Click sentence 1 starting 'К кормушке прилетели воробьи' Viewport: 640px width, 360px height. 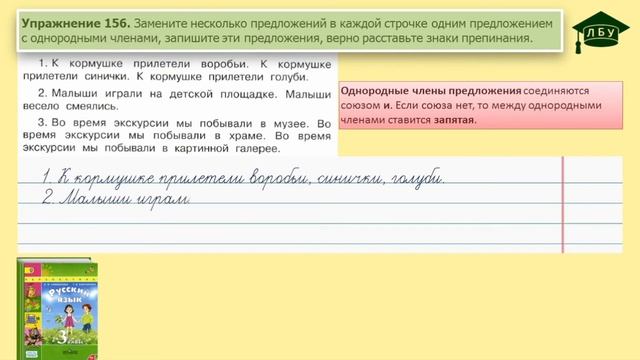coord(177,70)
